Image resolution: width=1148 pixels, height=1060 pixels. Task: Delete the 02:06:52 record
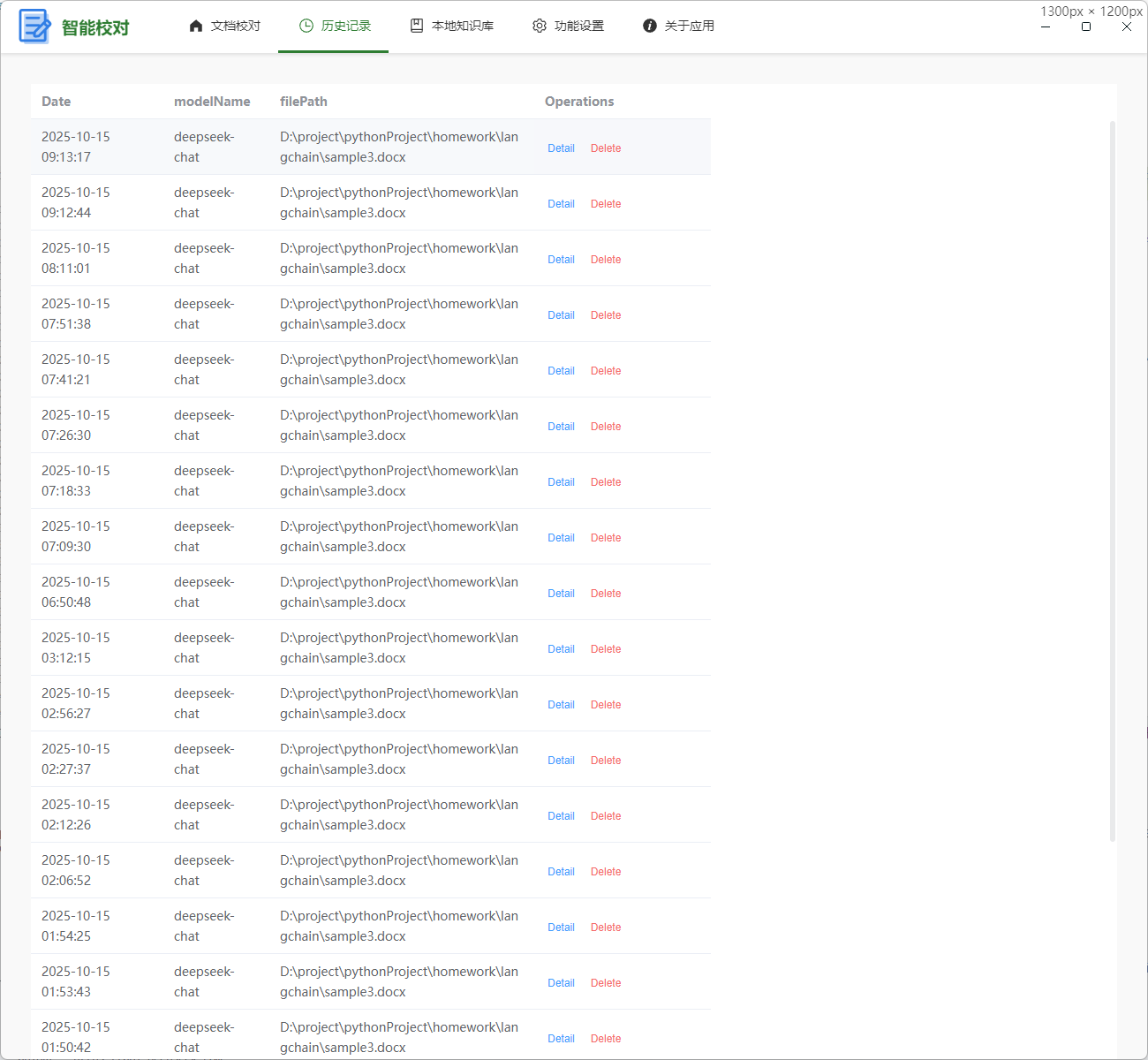[606, 872]
